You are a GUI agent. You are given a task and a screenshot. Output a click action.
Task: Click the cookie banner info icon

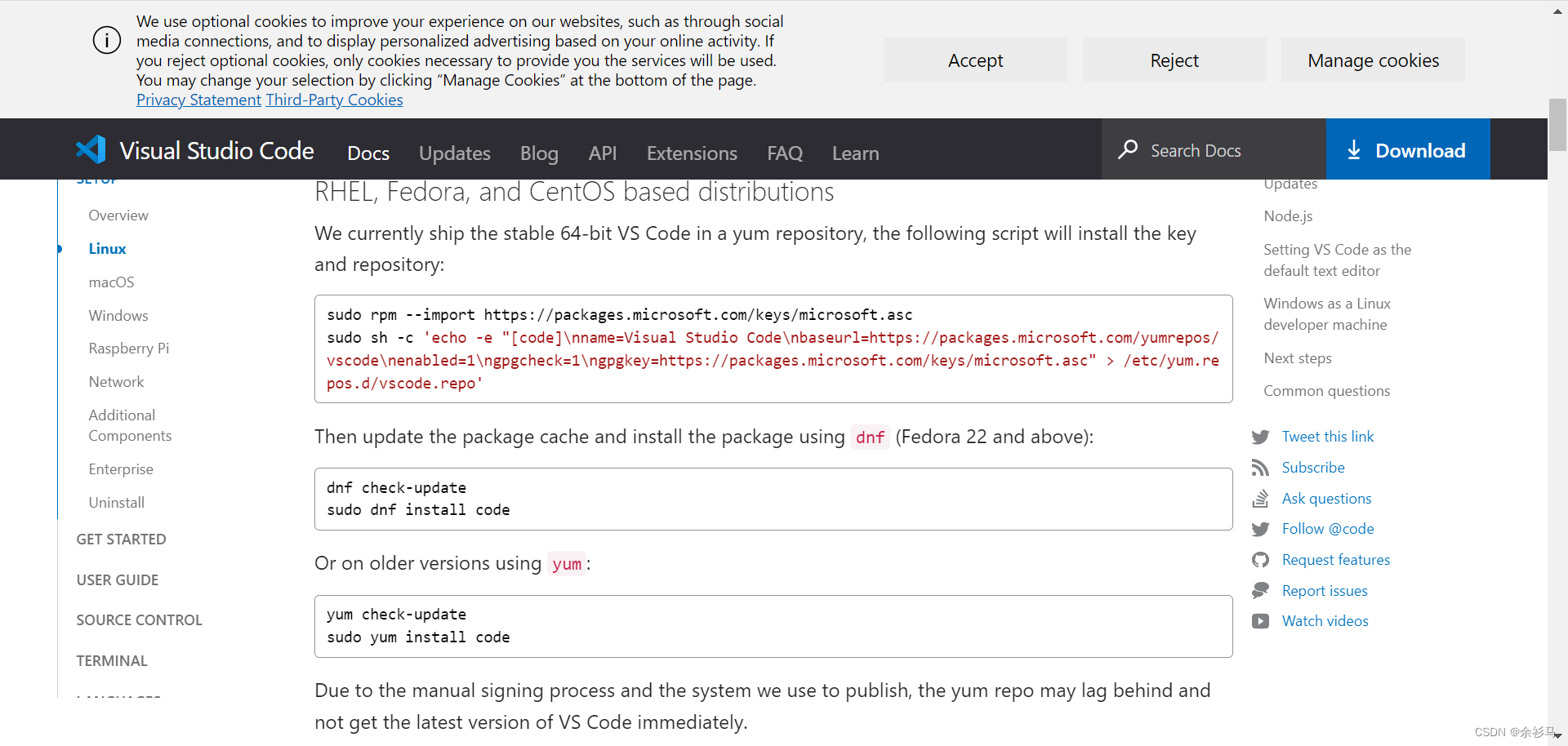pos(107,40)
